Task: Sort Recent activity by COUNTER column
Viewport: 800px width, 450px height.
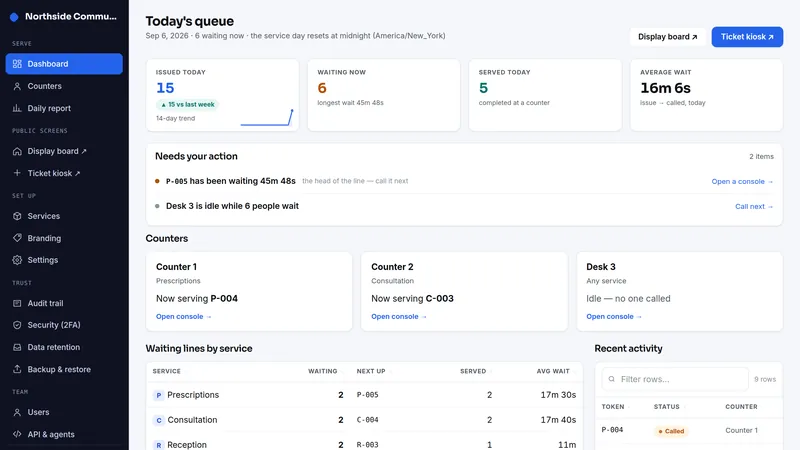Action: tap(741, 407)
